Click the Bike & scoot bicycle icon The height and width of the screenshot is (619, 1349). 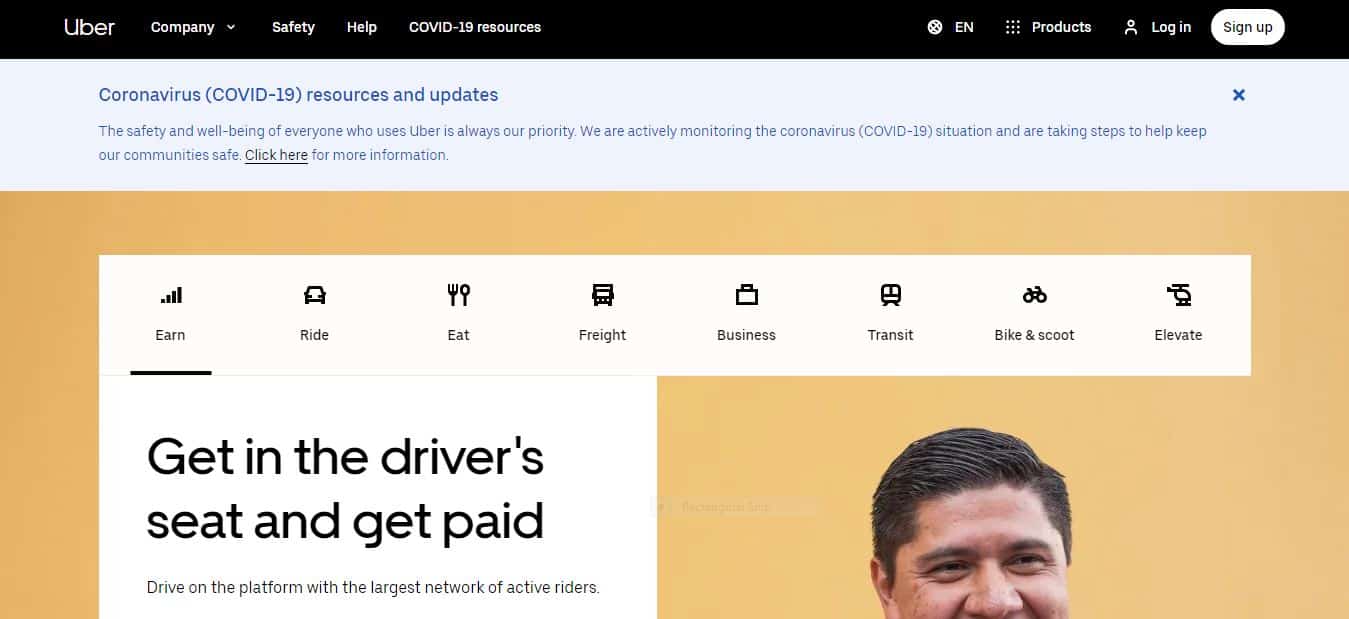1035,295
